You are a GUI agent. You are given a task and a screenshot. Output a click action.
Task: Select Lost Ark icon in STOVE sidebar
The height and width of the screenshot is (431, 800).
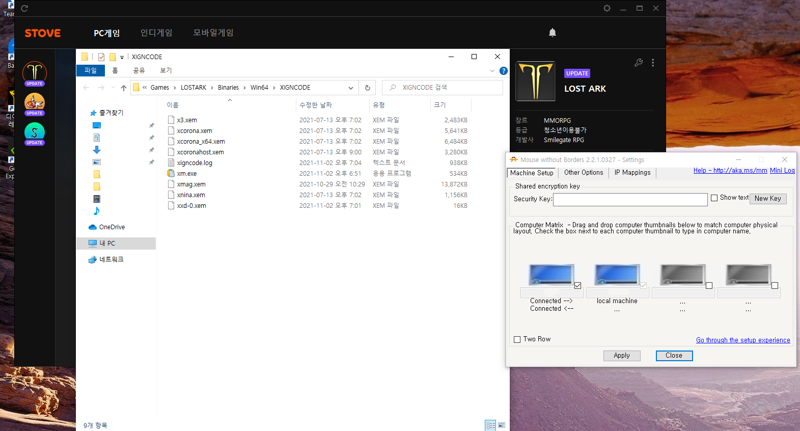coord(35,73)
